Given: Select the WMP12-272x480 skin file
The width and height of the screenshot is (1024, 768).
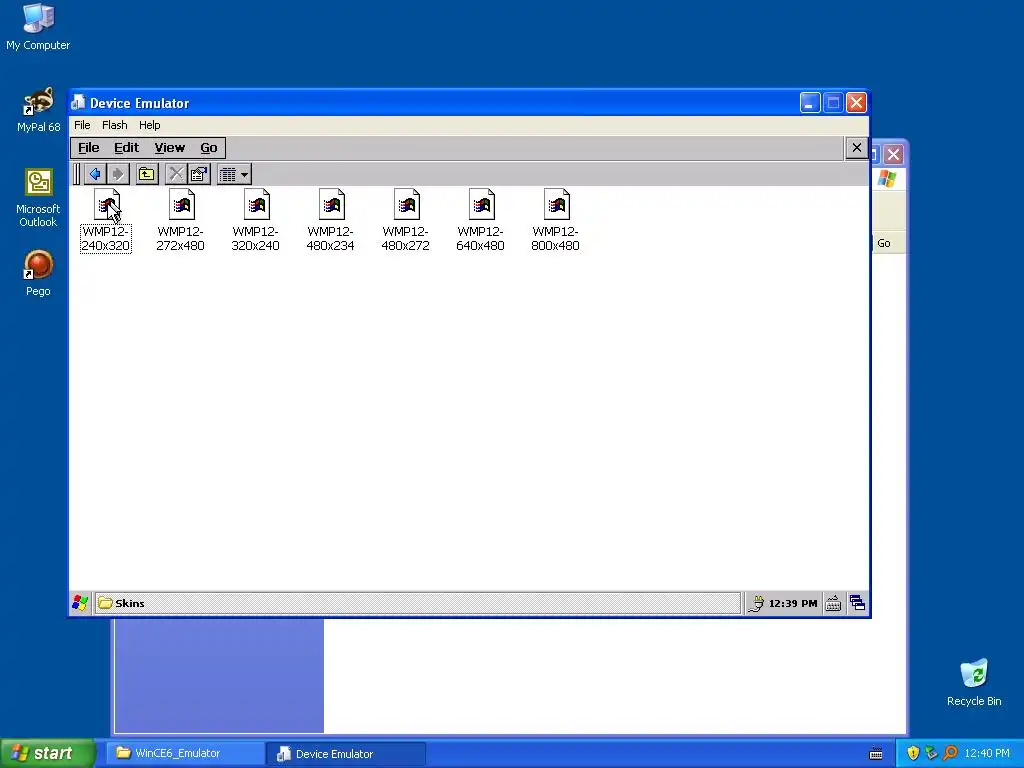Looking at the screenshot, I should pyautogui.click(x=181, y=221).
